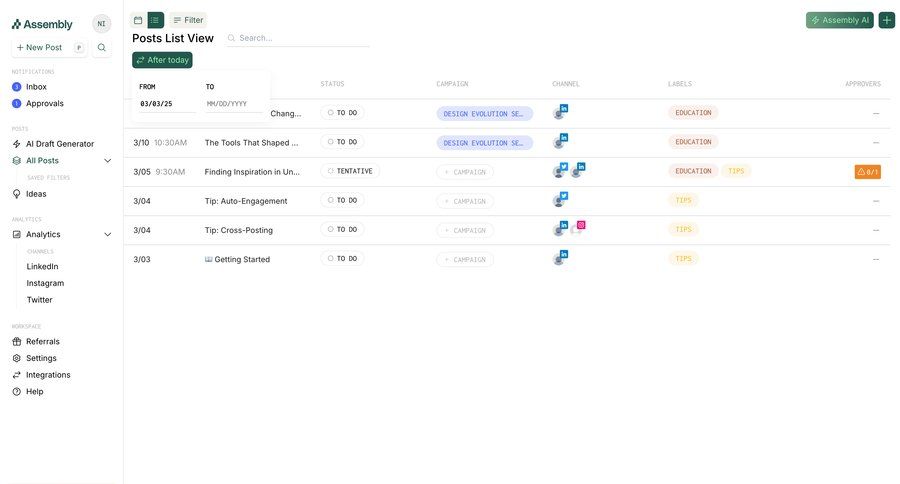Collapse the All Posts chevron
The width and height of the screenshot is (900, 484).
[107, 161]
